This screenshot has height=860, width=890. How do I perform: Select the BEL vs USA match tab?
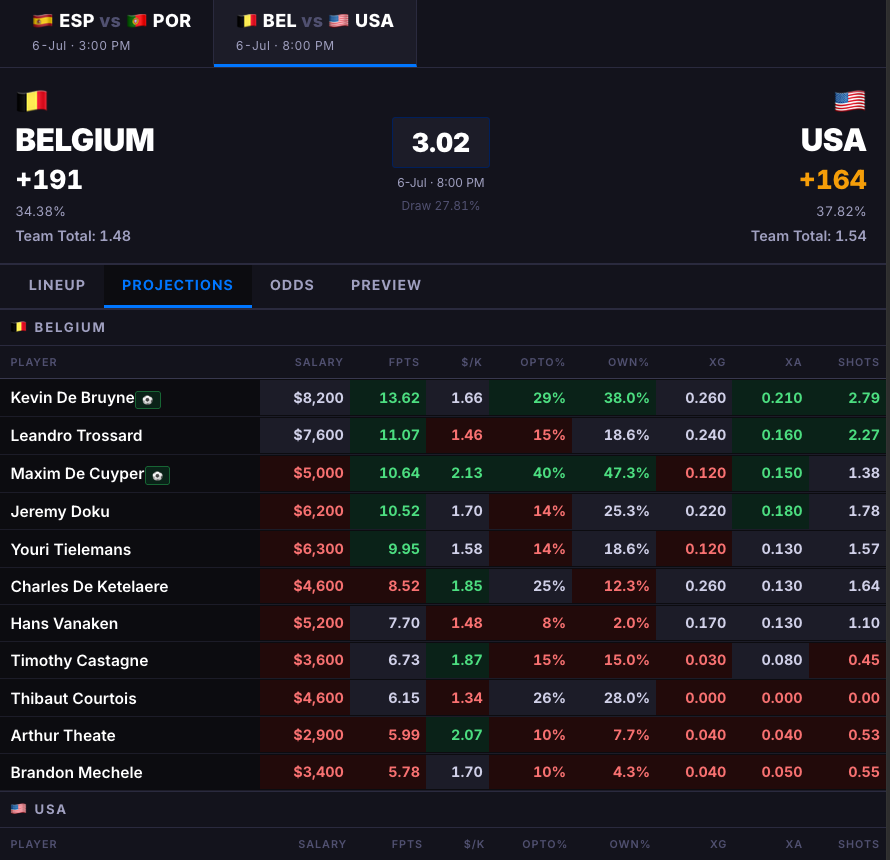tap(315, 32)
